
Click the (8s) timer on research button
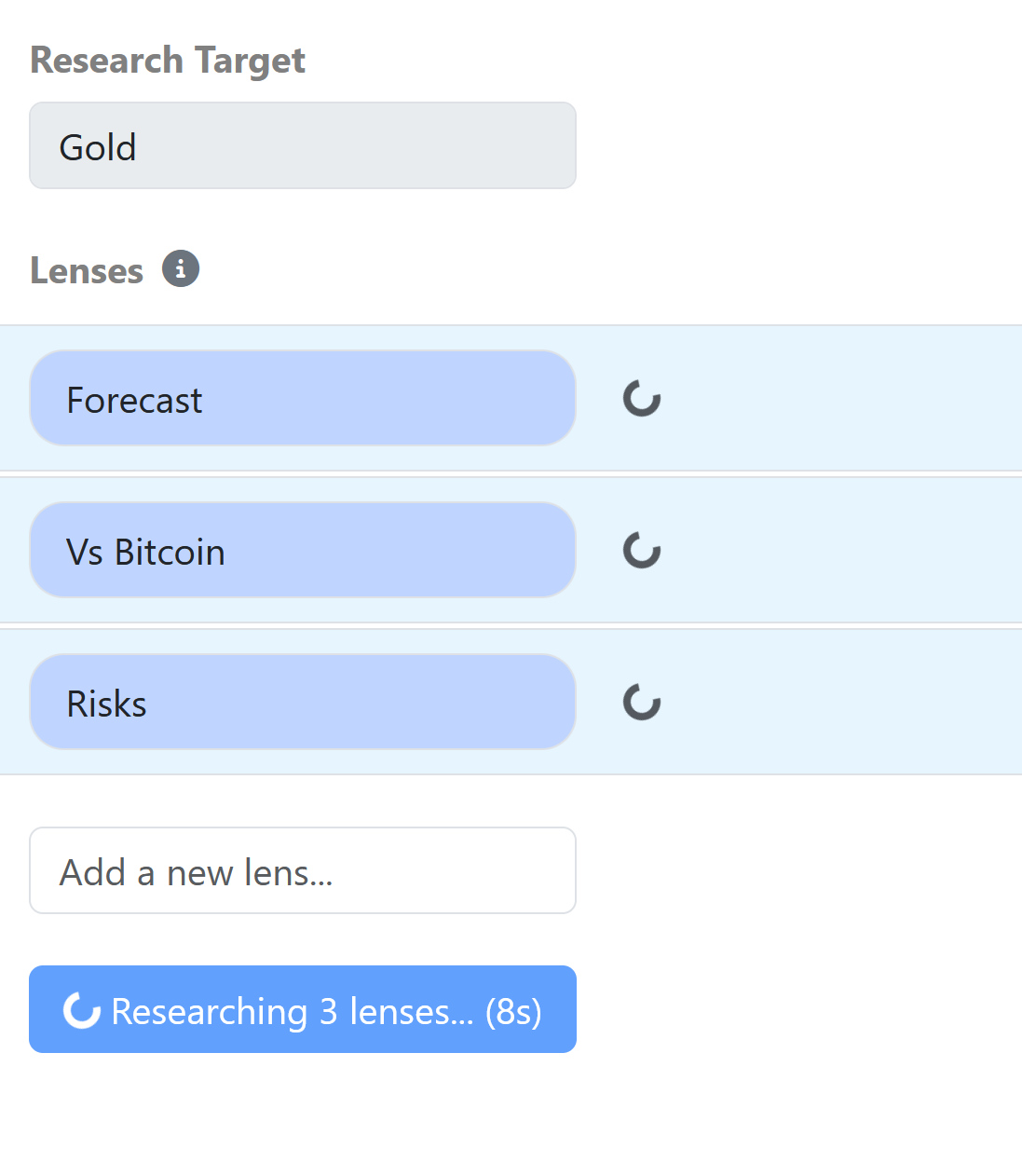tap(513, 1011)
